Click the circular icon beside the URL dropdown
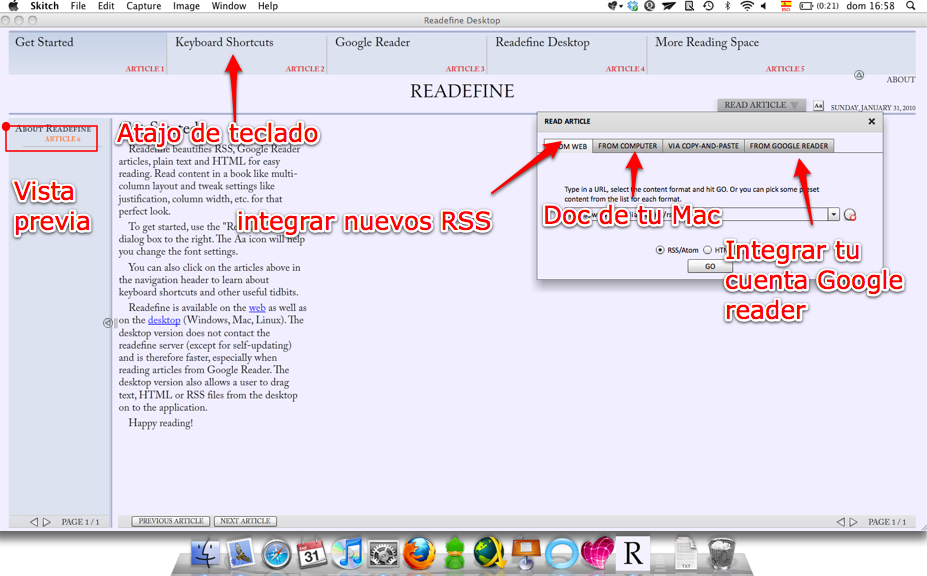This screenshot has height=576, width=927. 850,215
